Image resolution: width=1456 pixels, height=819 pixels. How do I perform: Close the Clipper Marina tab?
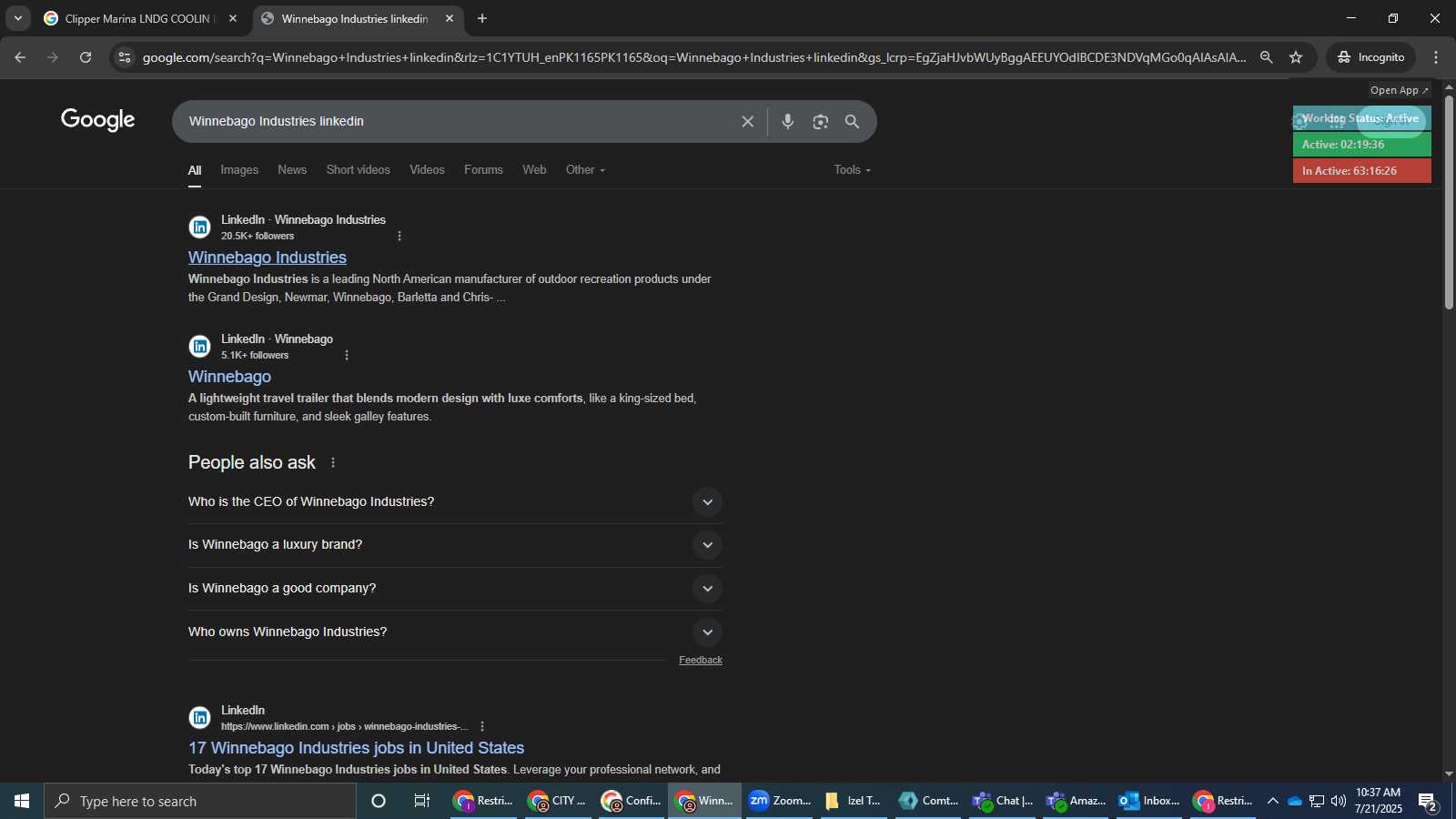233,18
